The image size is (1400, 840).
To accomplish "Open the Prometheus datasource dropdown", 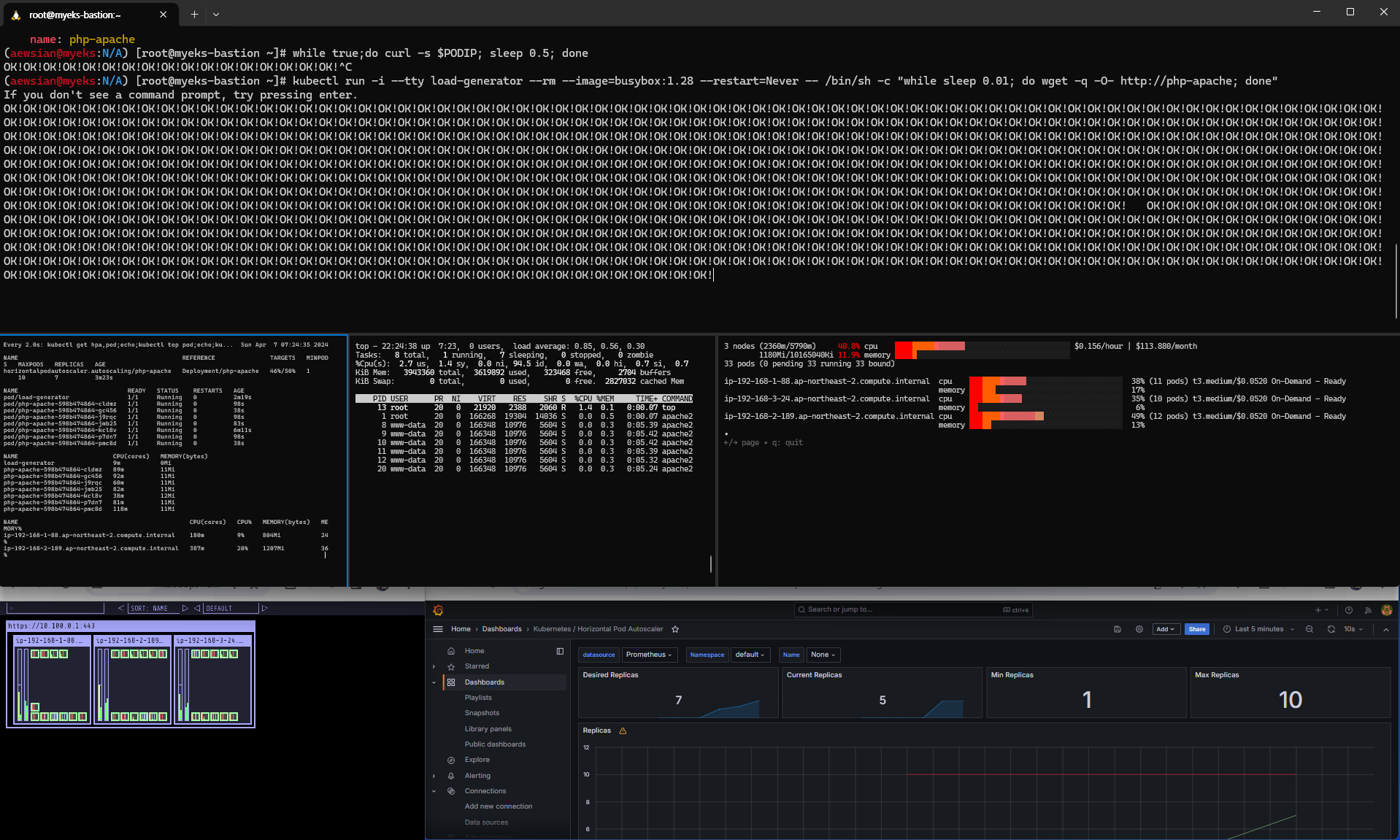I will 649,655.
